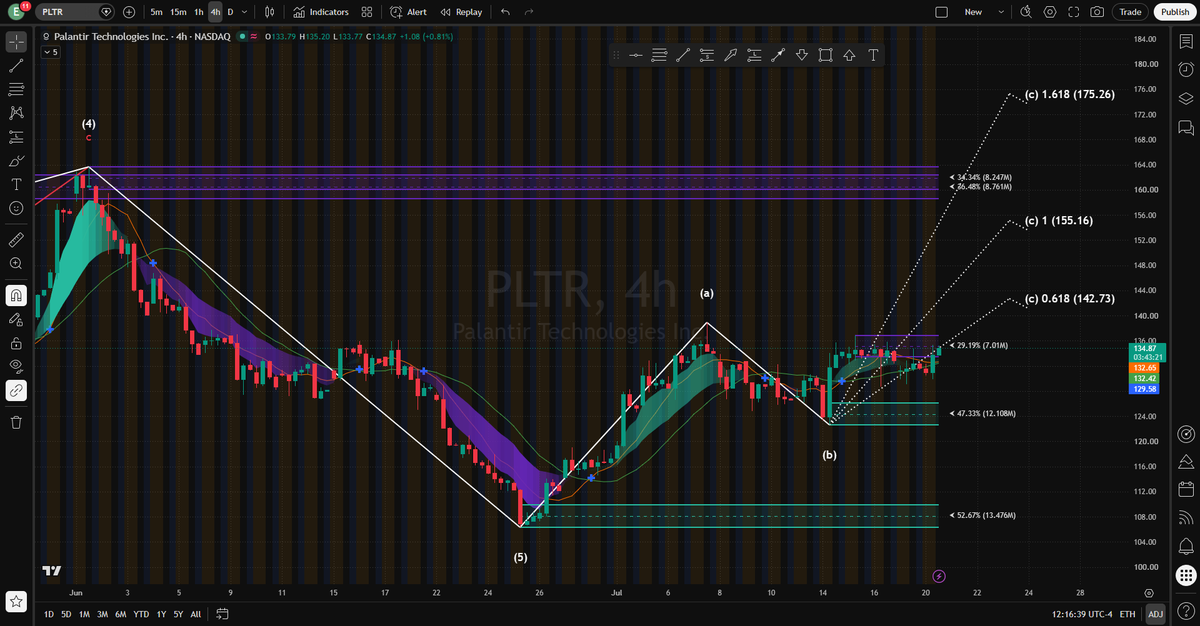
Task: Open the forecasting and measurement tools
Action: (16, 137)
